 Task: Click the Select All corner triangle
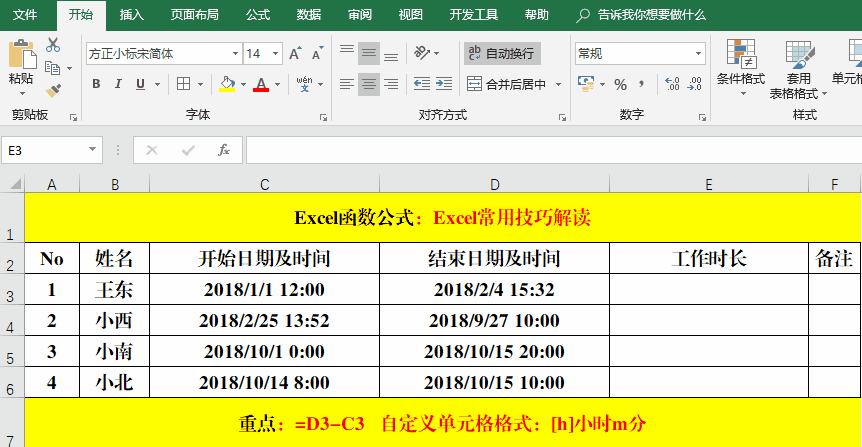[15, 184]
